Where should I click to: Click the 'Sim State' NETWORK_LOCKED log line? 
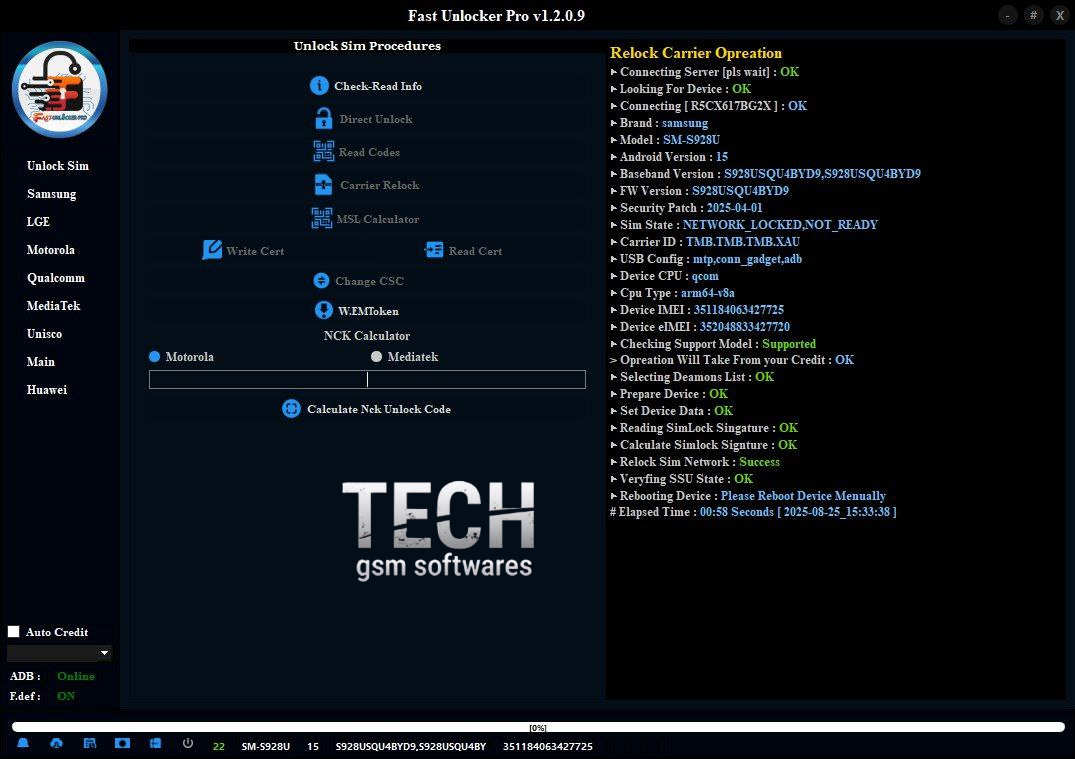[744, 225]
